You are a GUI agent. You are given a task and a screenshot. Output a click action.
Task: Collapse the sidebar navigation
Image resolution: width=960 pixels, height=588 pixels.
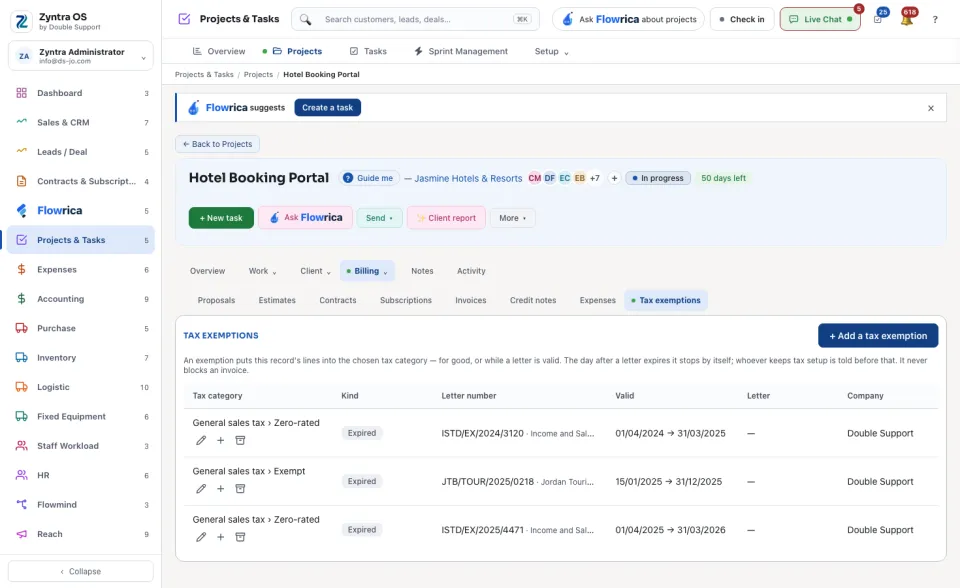(x=81, y=571)
